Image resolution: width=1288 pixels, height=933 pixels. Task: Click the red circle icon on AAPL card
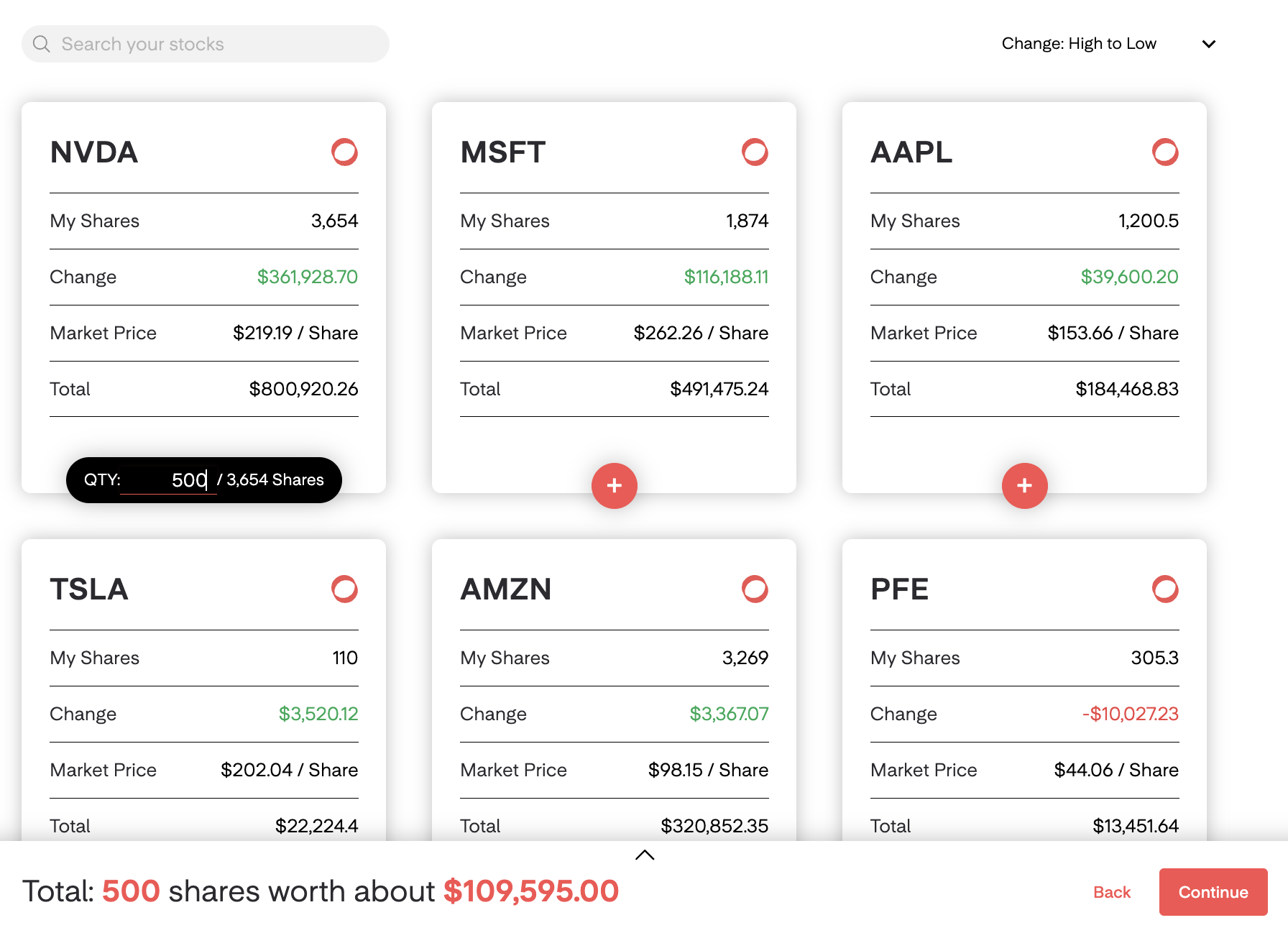tap(1165, 152)
